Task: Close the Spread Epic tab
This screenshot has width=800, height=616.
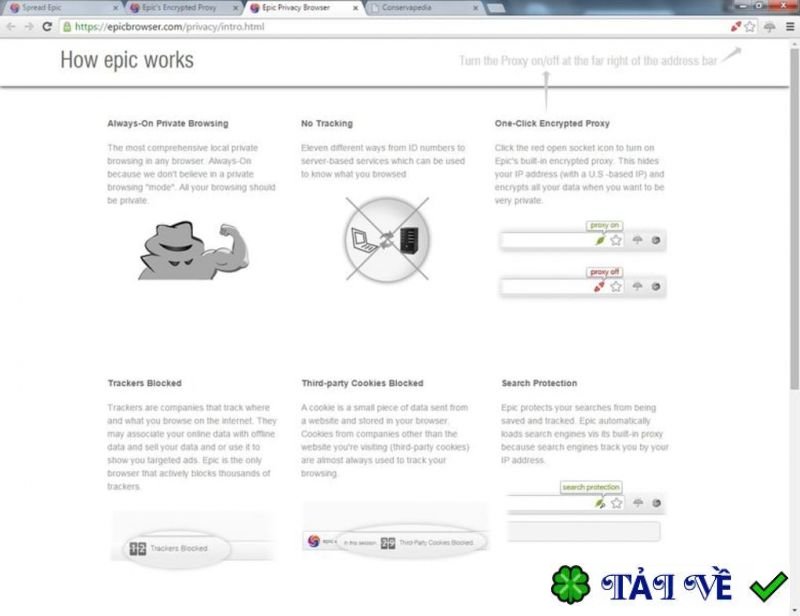Action: pos(115,8)
